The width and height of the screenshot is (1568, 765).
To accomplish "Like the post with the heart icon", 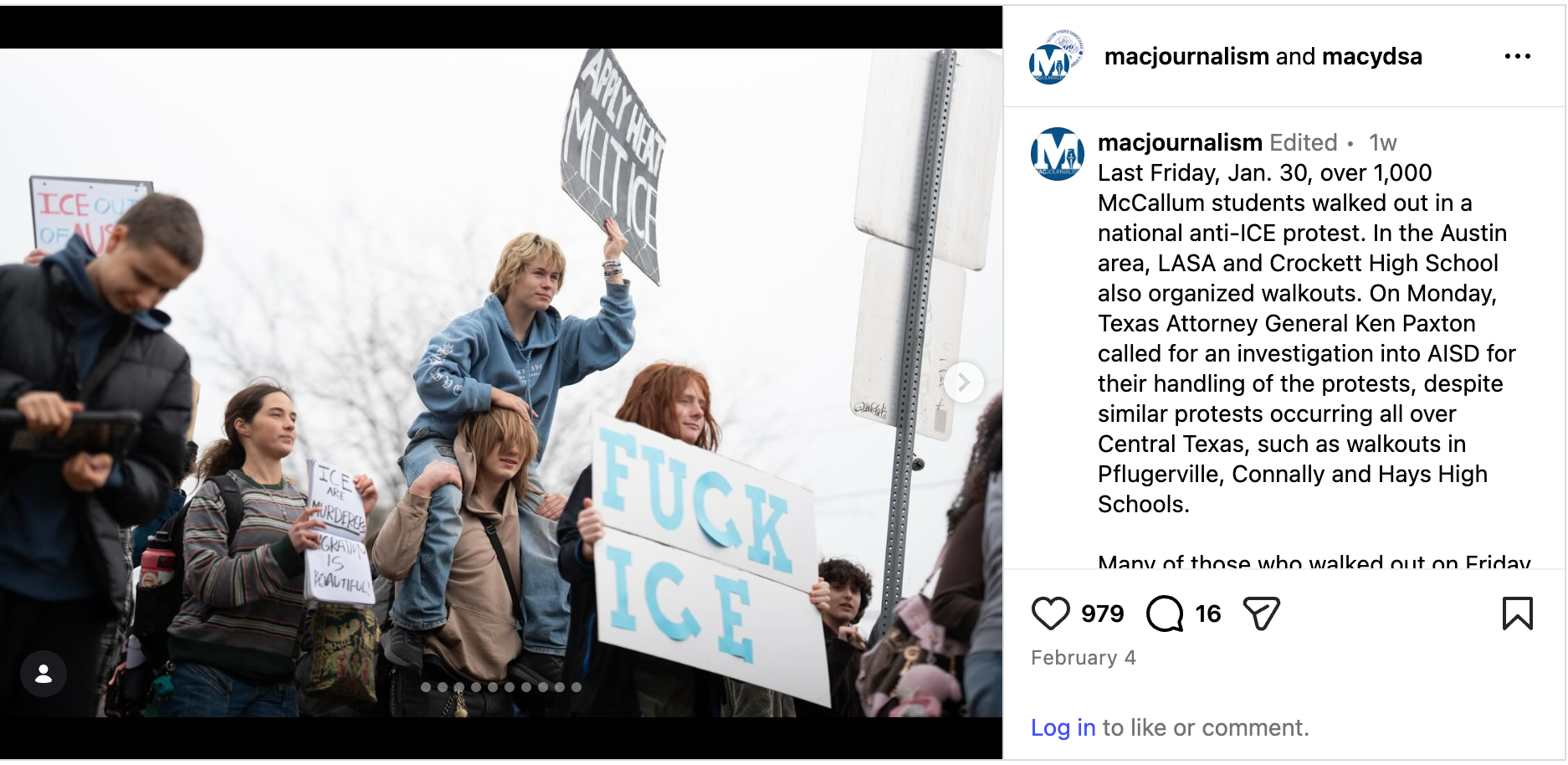I will click(1050, 614).
